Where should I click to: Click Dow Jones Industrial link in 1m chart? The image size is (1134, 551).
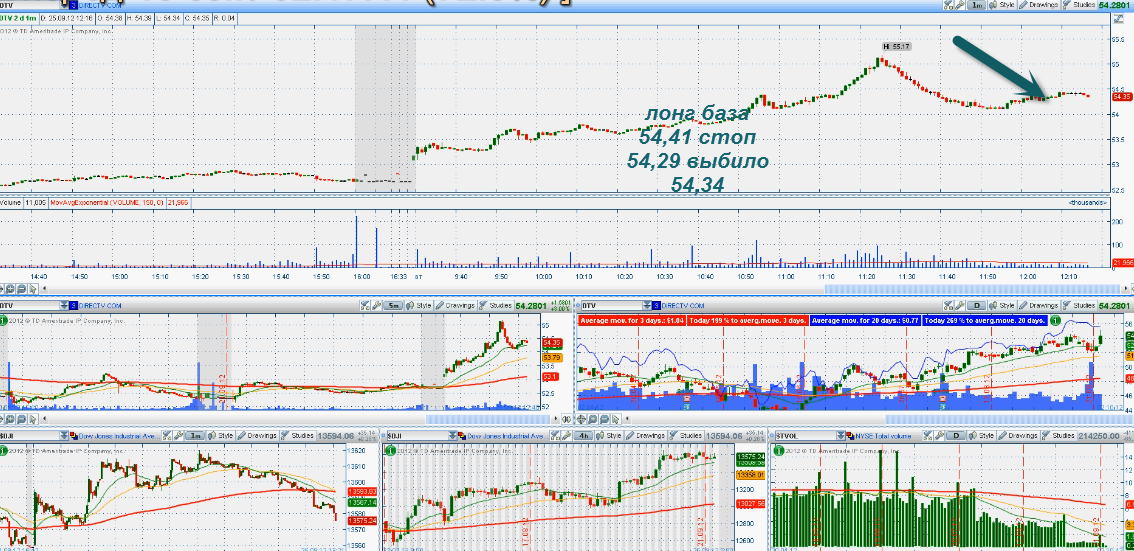(x=120, y=436)
